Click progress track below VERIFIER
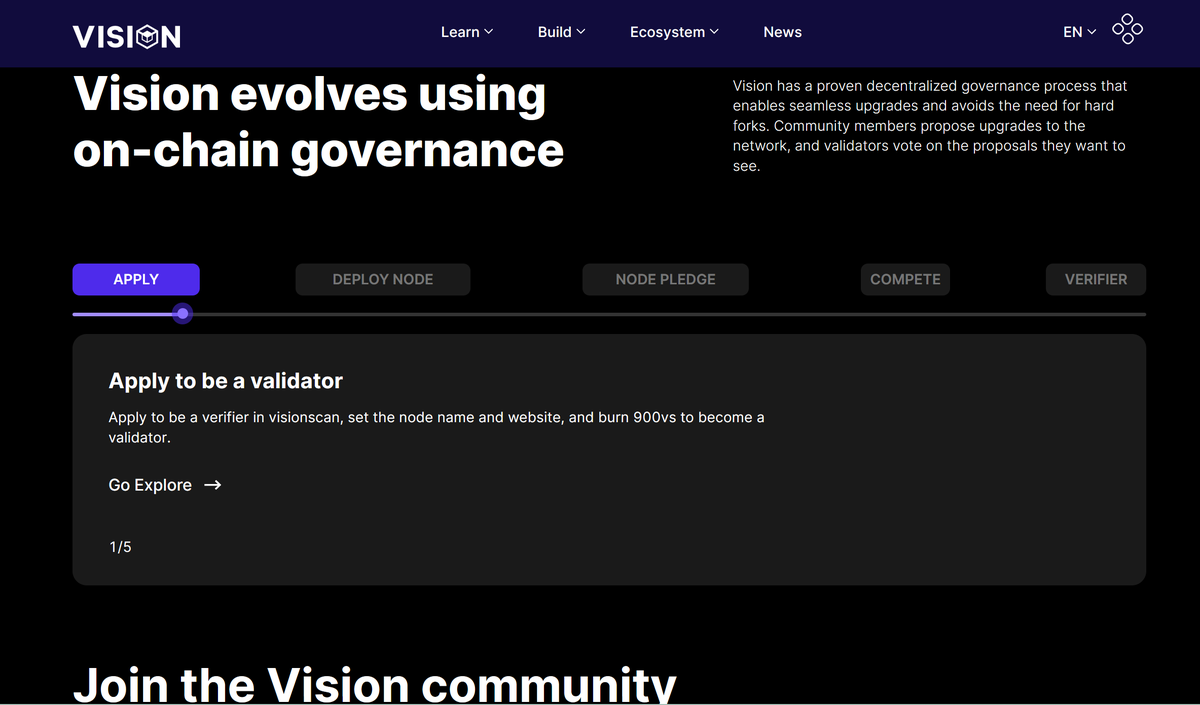 pyautogui.click(x=1096, y=314)
